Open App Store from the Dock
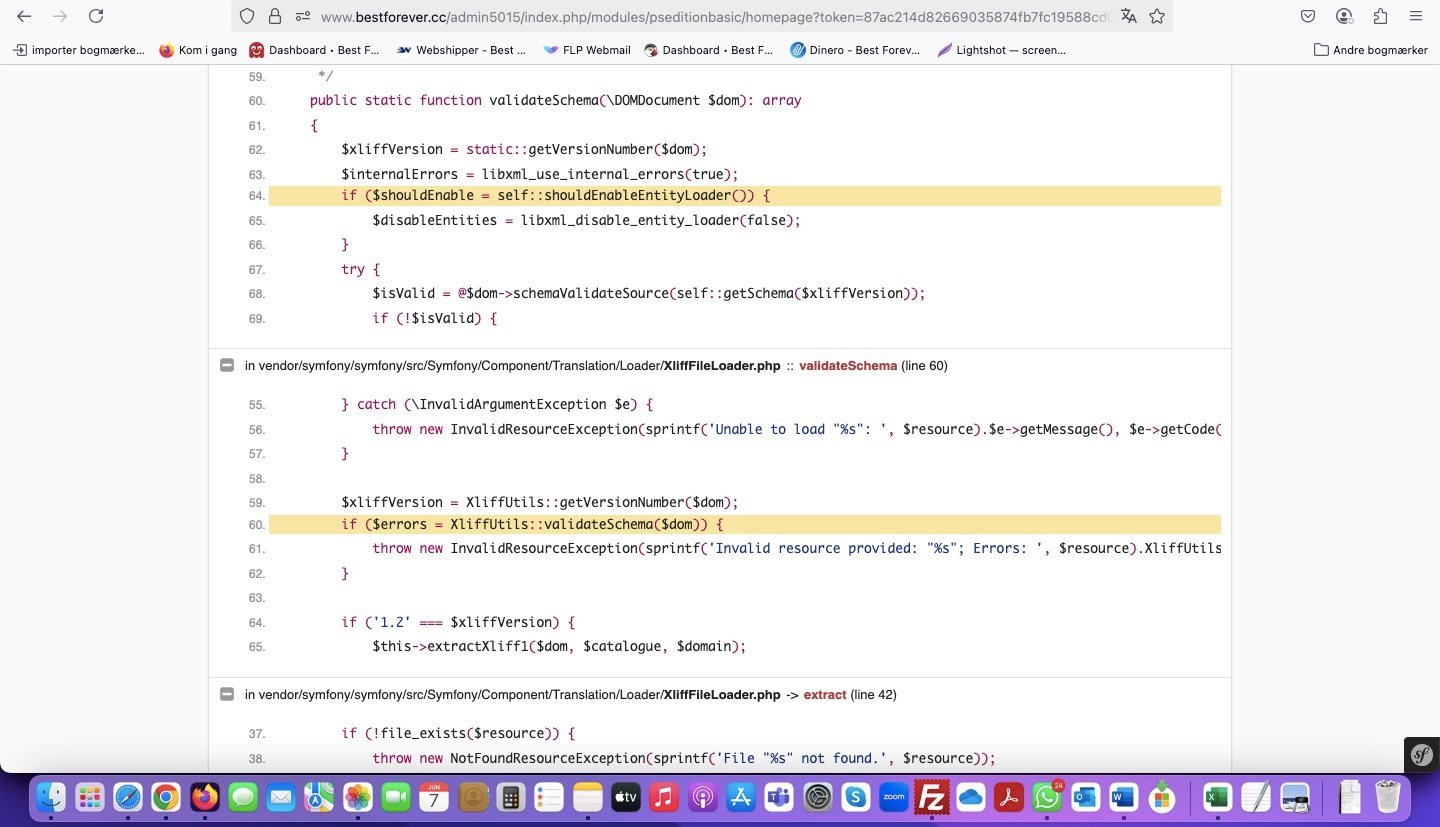This screenshot has height=827, width=1440. 741,797
